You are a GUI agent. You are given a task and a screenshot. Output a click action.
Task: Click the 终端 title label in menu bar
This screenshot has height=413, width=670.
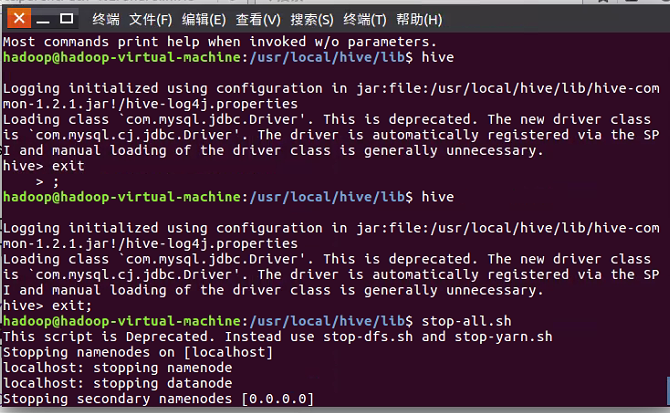tap(106, 20)
